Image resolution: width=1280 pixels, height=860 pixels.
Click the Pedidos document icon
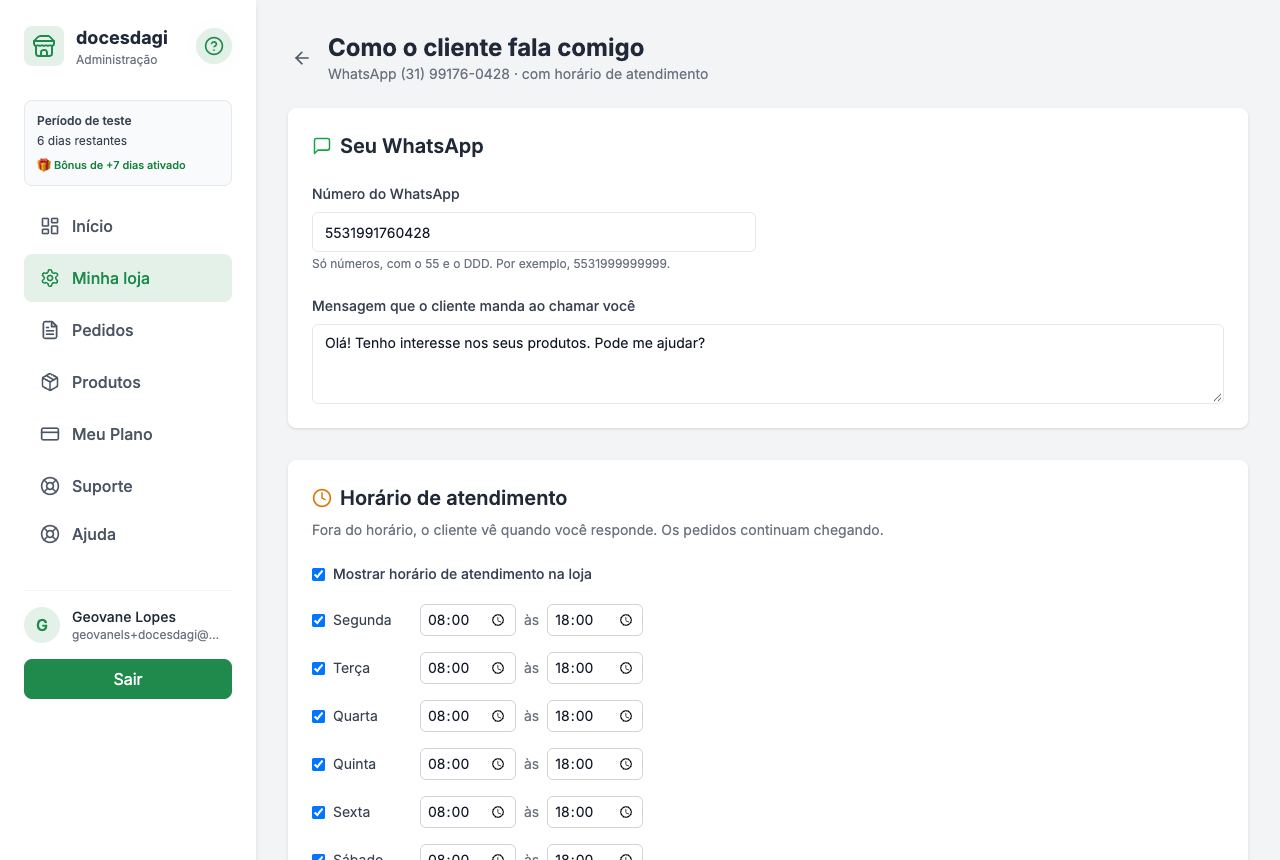(x=50, y=330)
